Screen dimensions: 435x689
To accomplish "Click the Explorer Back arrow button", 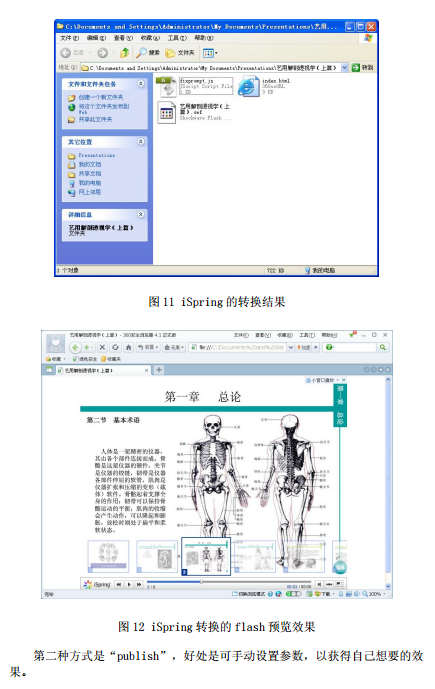I will click(66, 53).
